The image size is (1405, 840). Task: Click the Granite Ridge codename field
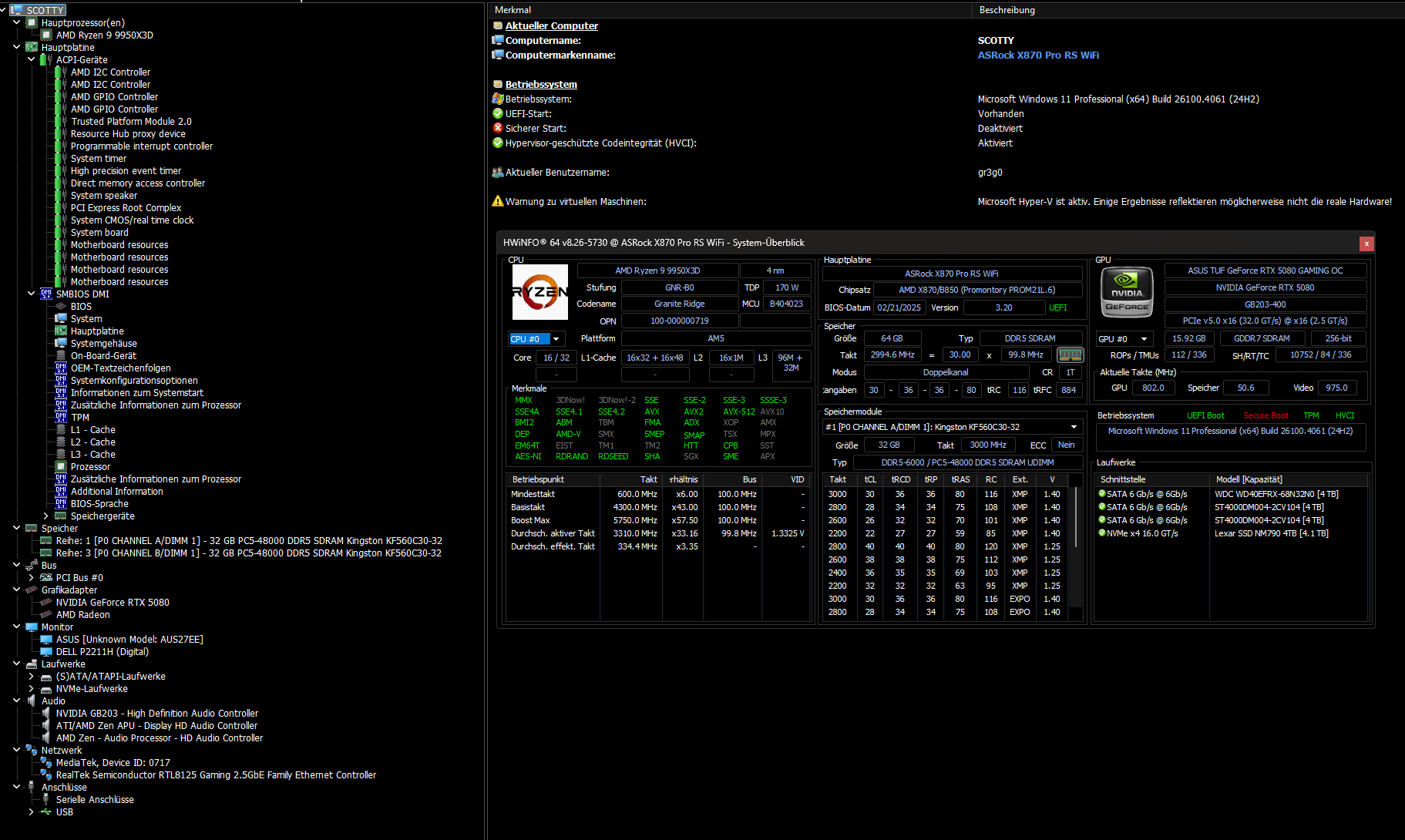[x=679, y=304]
